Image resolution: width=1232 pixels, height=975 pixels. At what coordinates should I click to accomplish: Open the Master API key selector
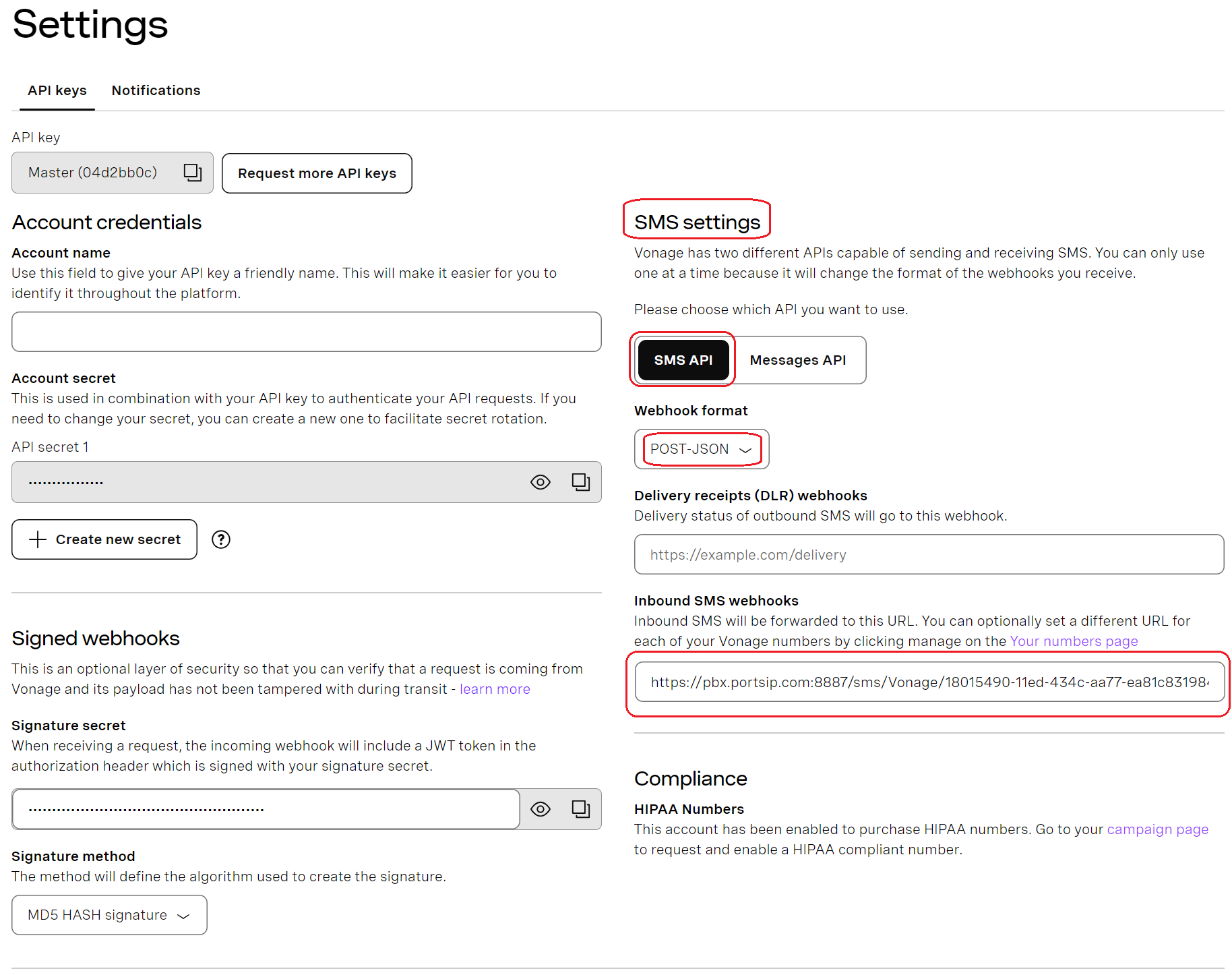[x=94, y=173]
